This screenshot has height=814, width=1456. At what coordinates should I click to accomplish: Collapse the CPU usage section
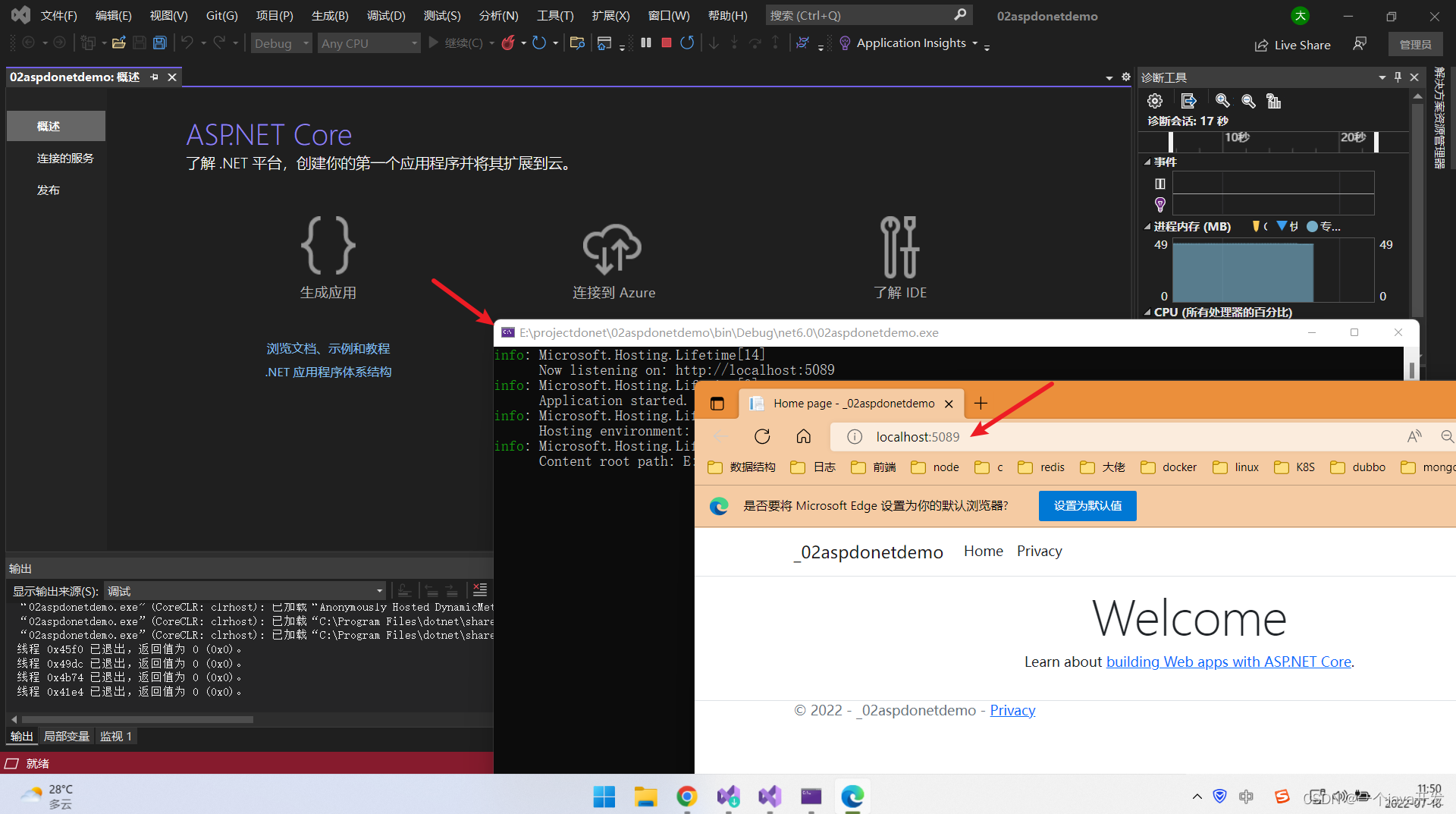click(1147, 312)
